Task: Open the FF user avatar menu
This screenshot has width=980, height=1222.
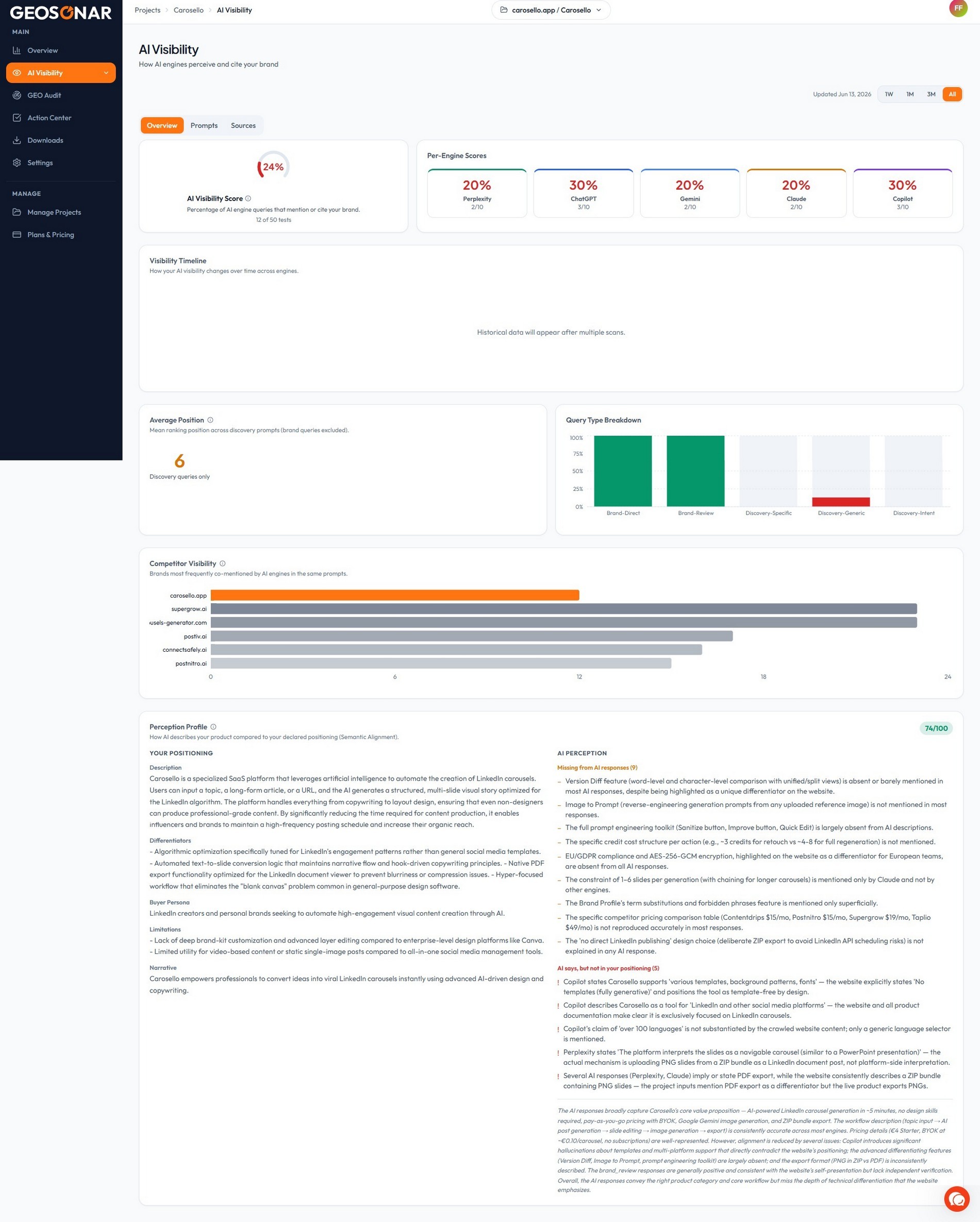Action: (x=958, y=8)
